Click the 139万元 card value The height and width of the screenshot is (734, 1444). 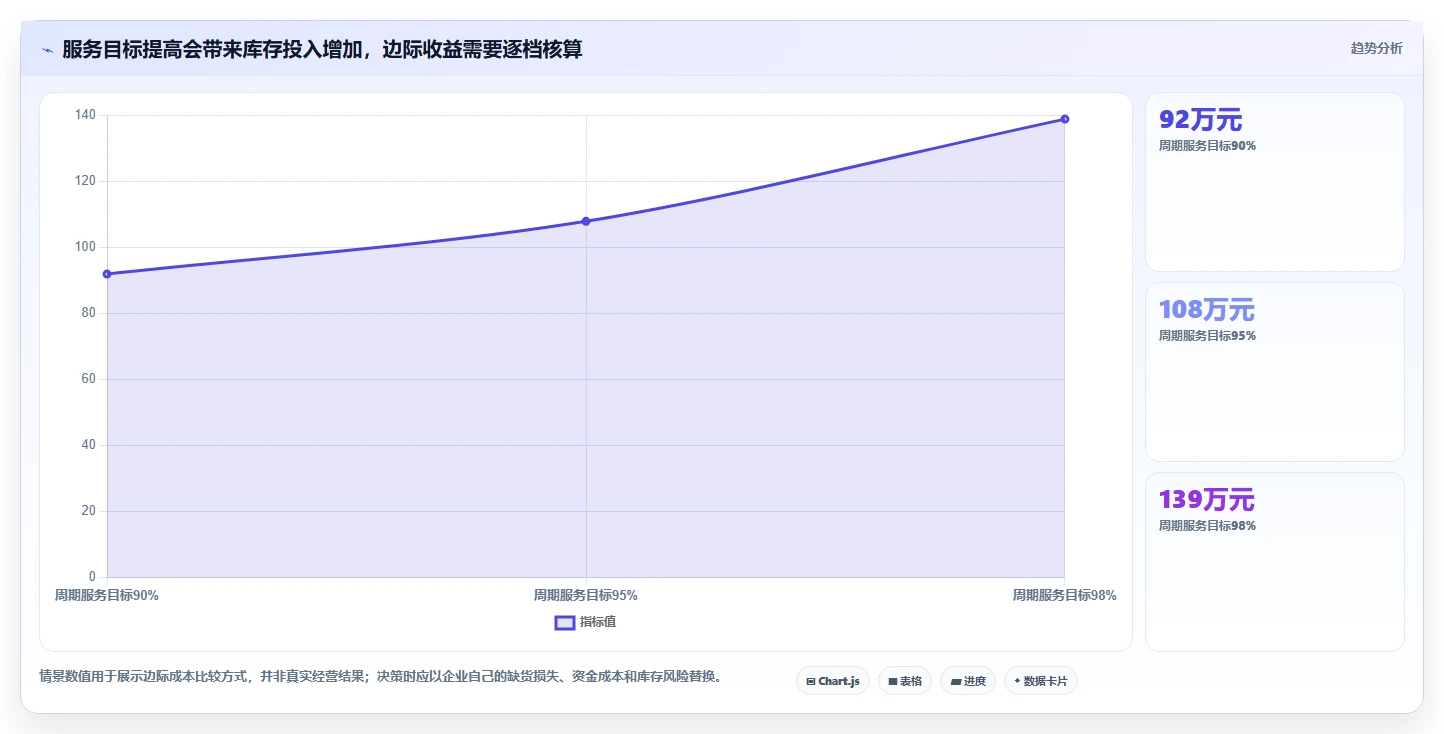point(1206,500)
